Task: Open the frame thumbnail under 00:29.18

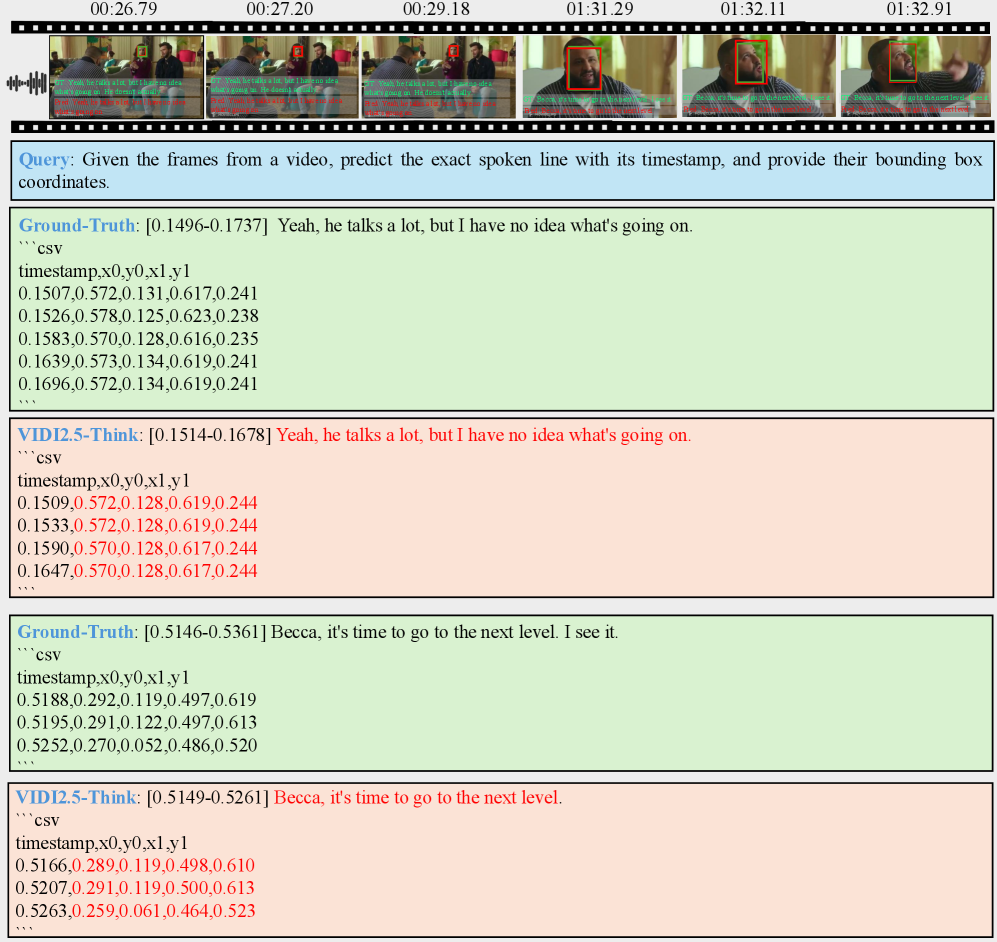Action: [x=439, y=77]
